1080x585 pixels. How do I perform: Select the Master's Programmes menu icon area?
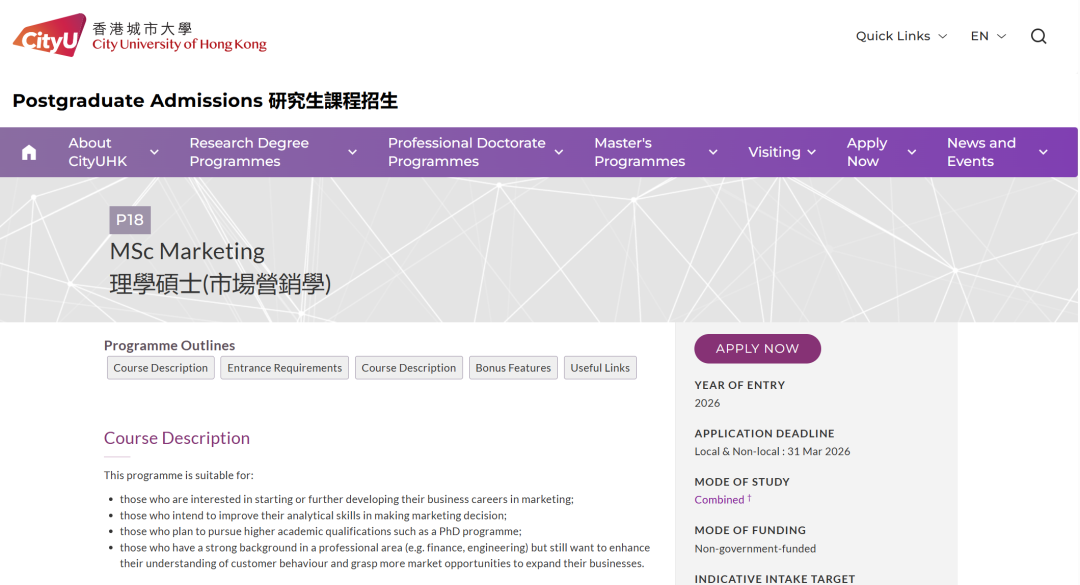tap(711, 152)
